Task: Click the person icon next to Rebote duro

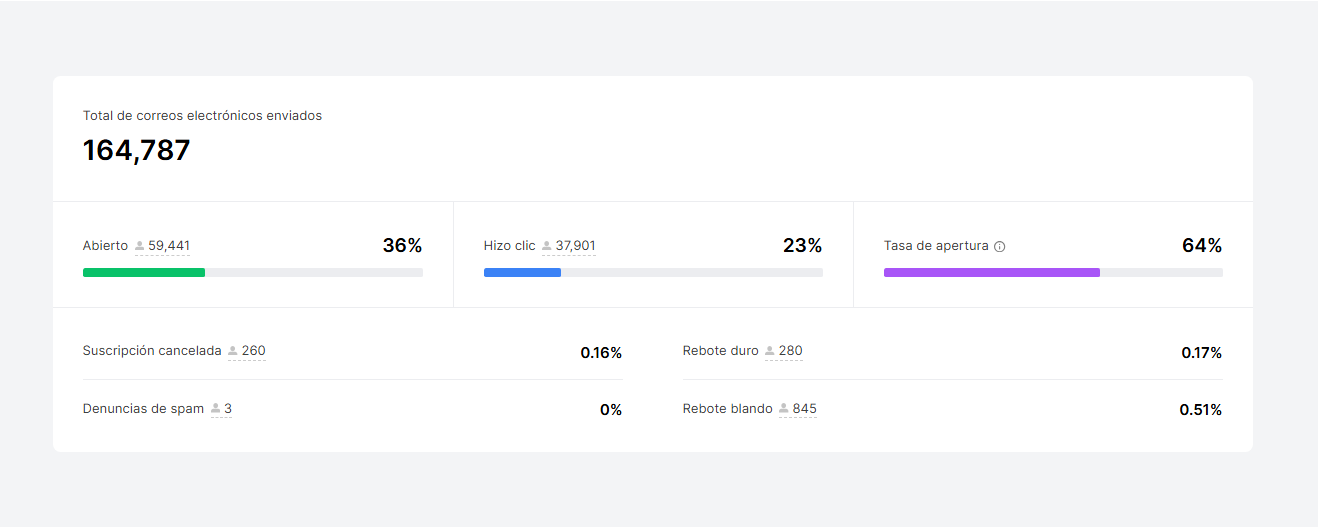Action: pos(770,351)
